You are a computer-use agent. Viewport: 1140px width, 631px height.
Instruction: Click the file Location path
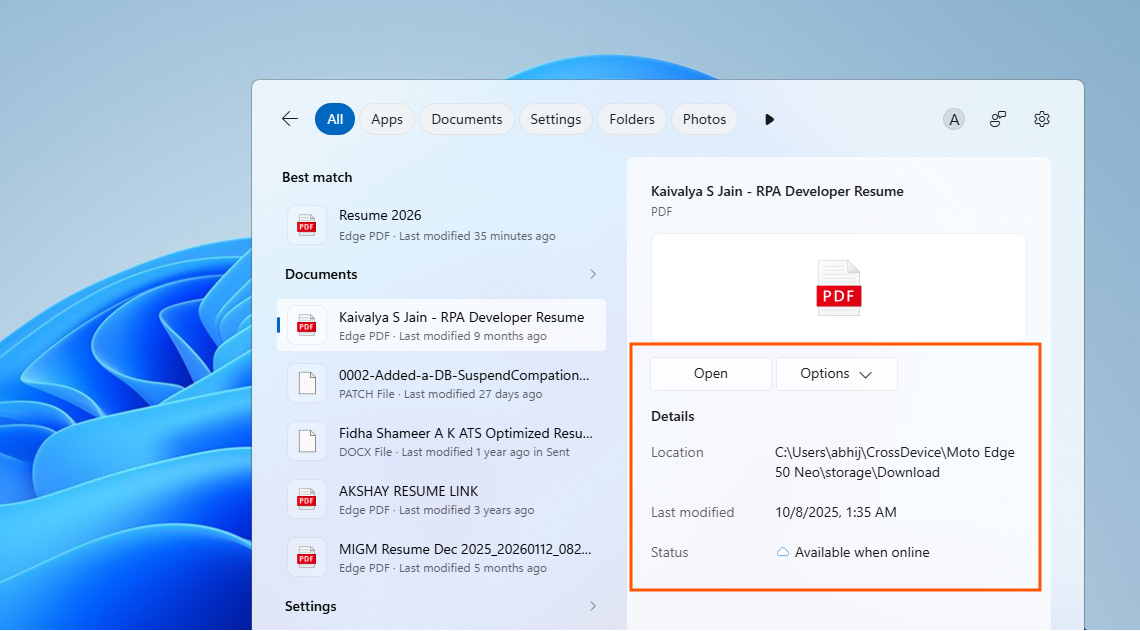[x=895, y=462]
